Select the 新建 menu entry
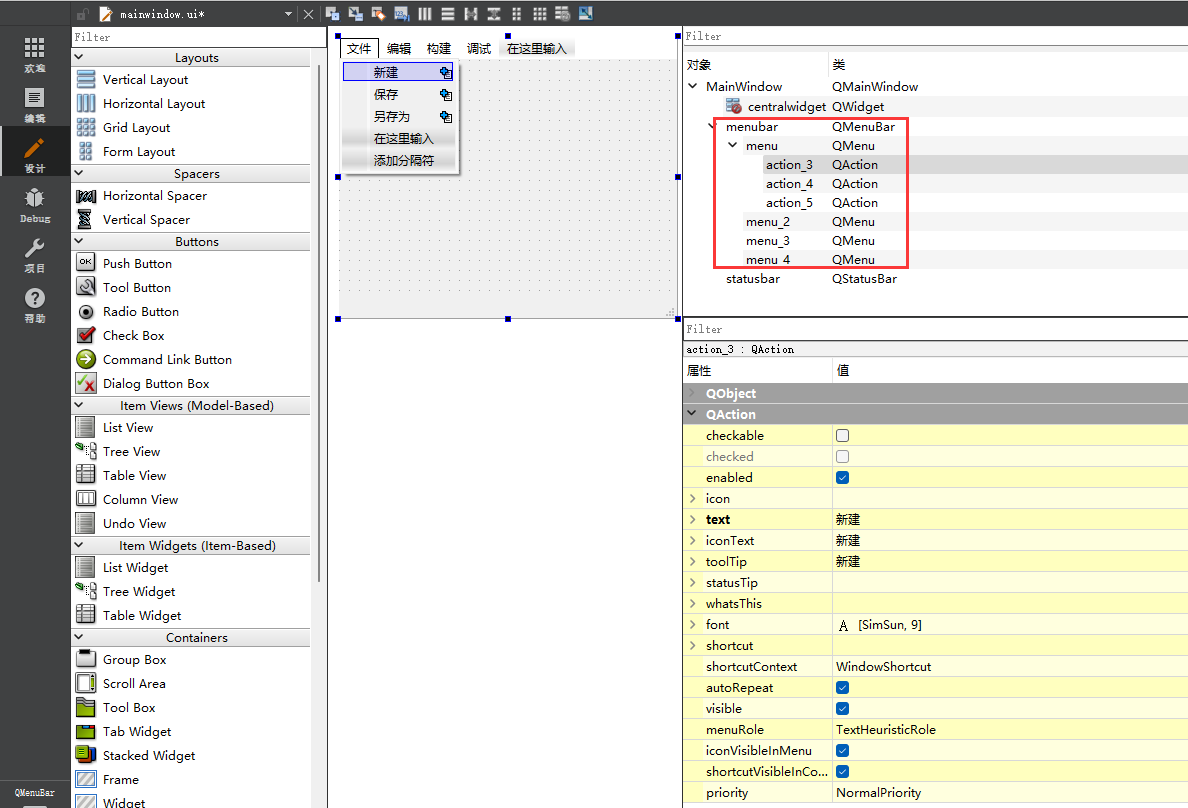 pos(398,72)
